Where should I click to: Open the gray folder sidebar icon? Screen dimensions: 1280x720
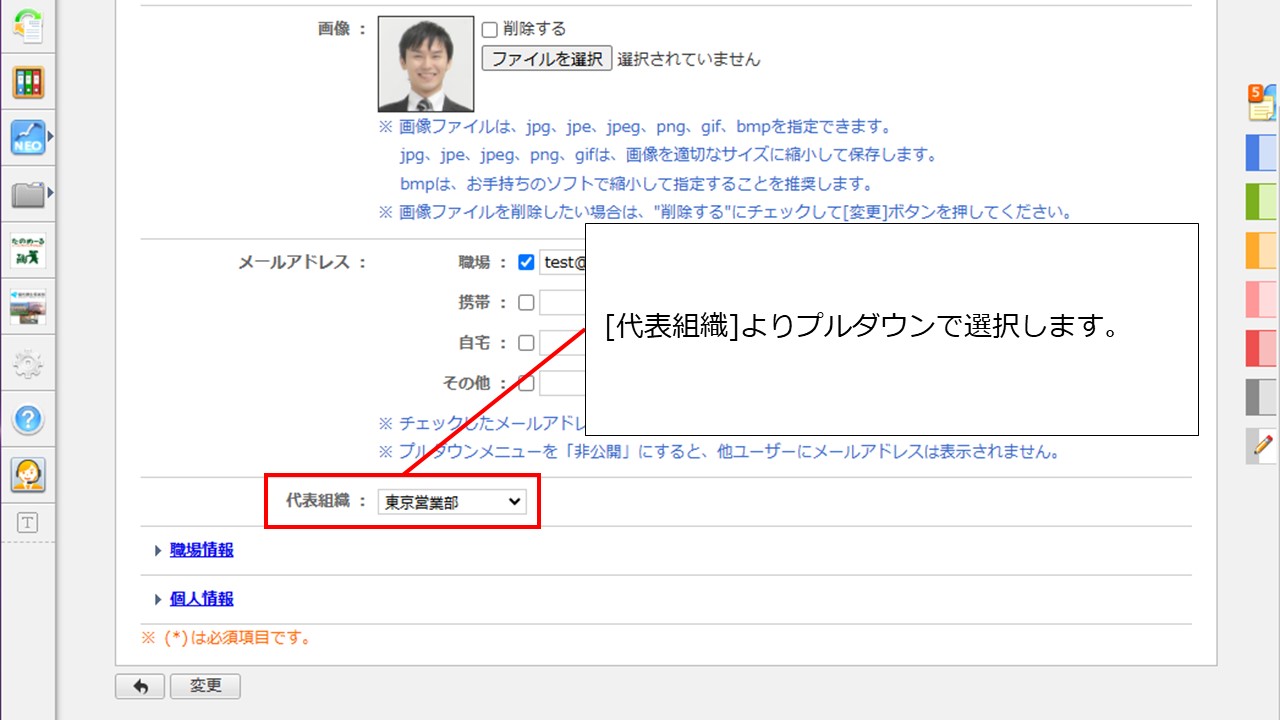[x=28, y=194]
